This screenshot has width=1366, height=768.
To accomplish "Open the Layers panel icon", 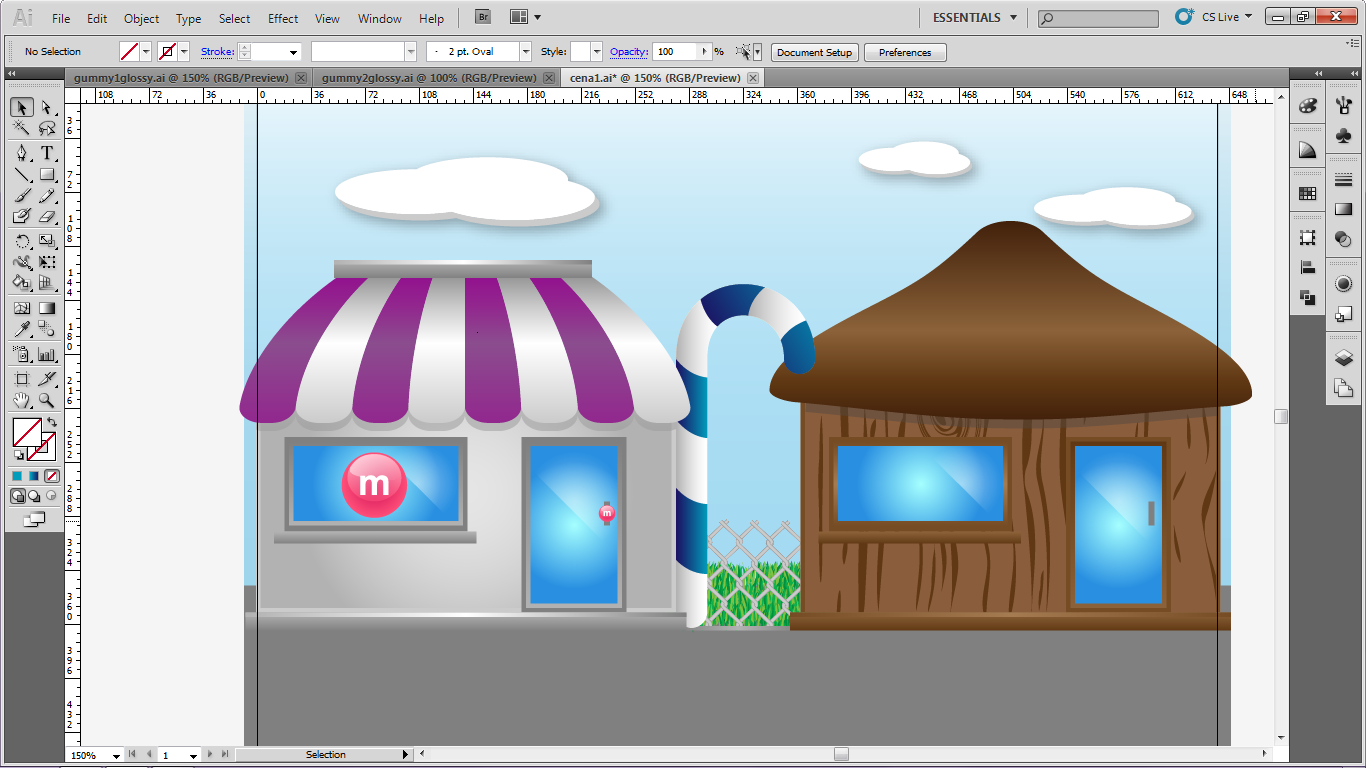I will click(1343, 358).
